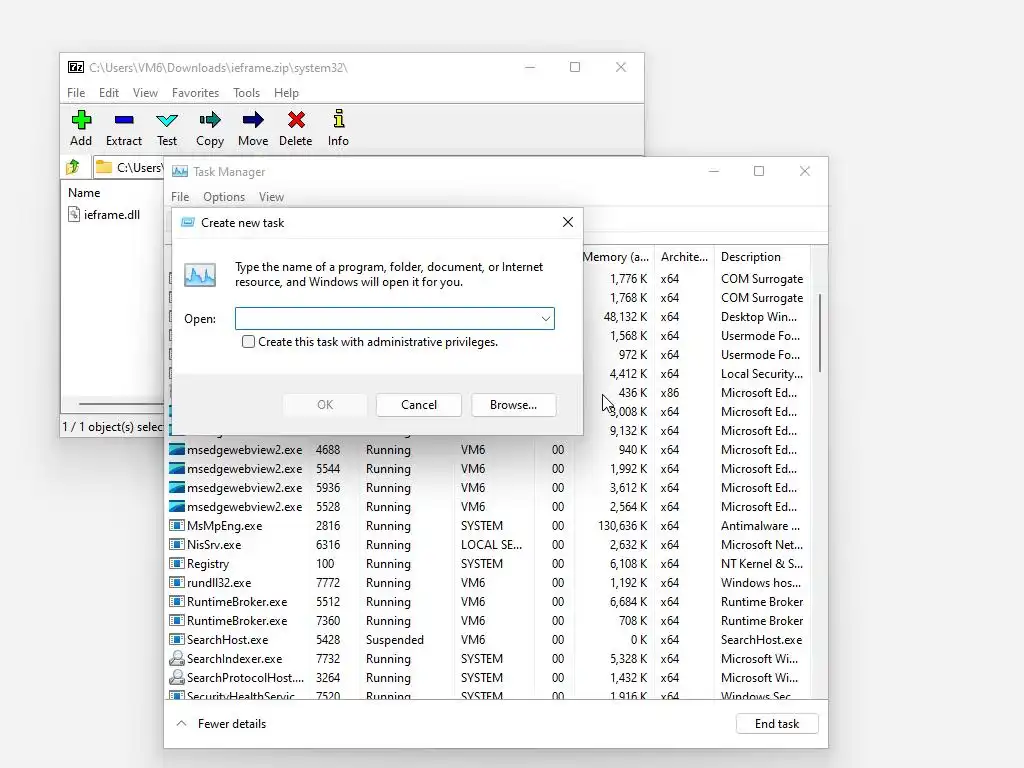
Task: Select icon of SearchProtocolHost process
Action: click(176, 677)
